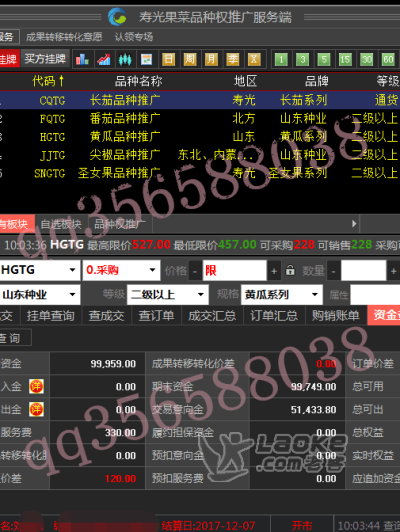Screen dimensions: 400x532
Task: Click the 开市 market status indicator
Action: [301, 526]
